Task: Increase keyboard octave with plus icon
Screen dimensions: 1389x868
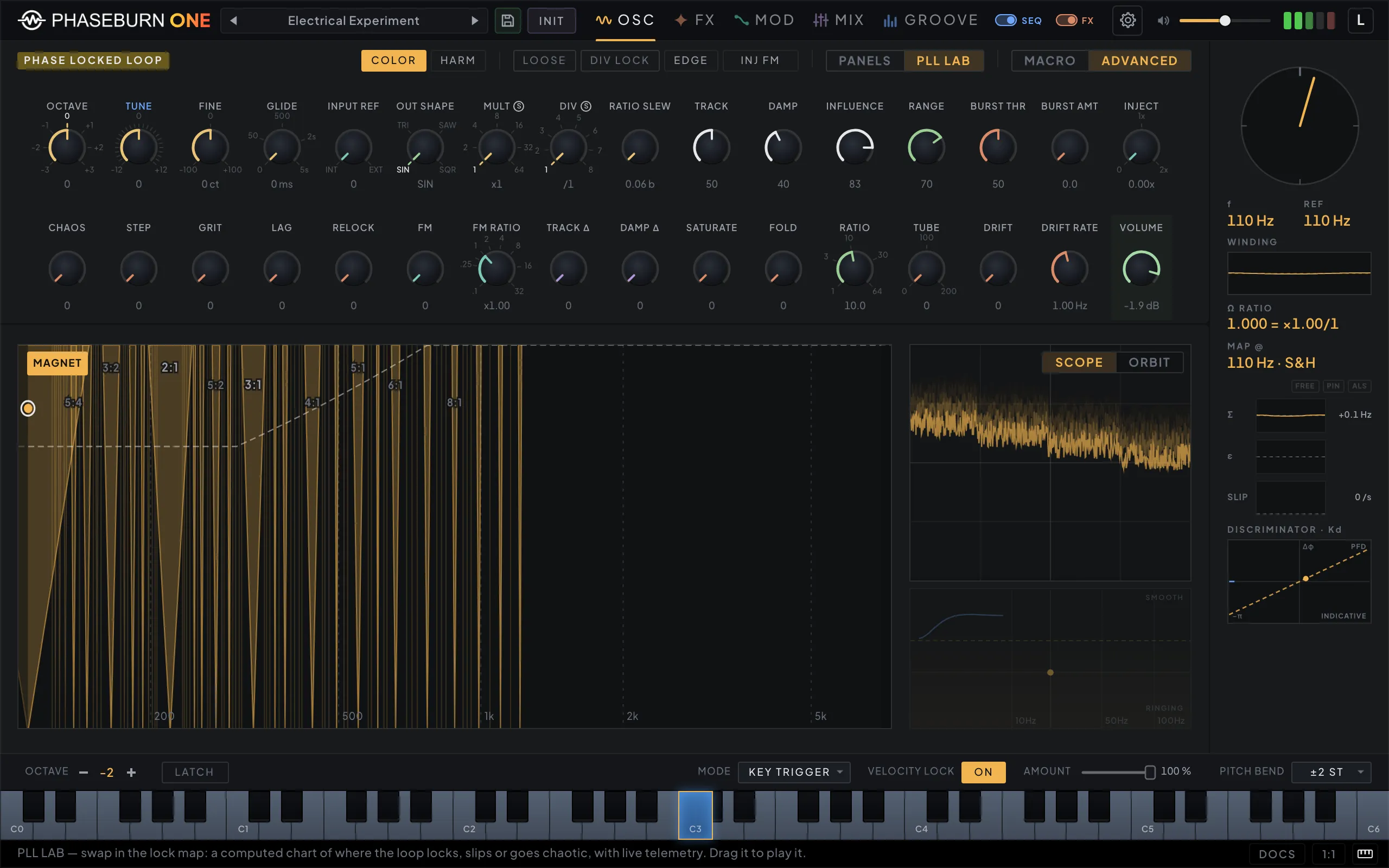Action: tap(131, 772)
